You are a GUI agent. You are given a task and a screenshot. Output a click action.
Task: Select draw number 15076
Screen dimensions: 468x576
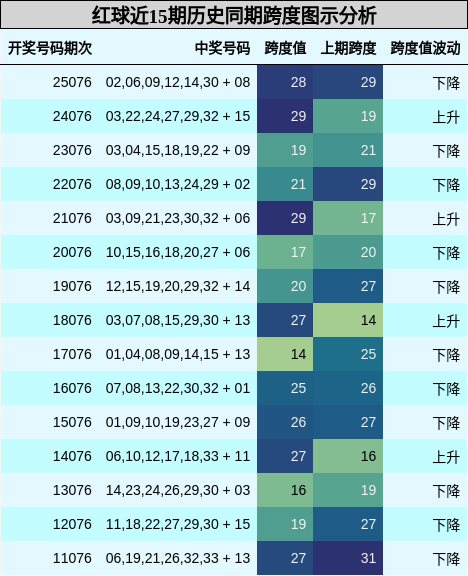72,422
